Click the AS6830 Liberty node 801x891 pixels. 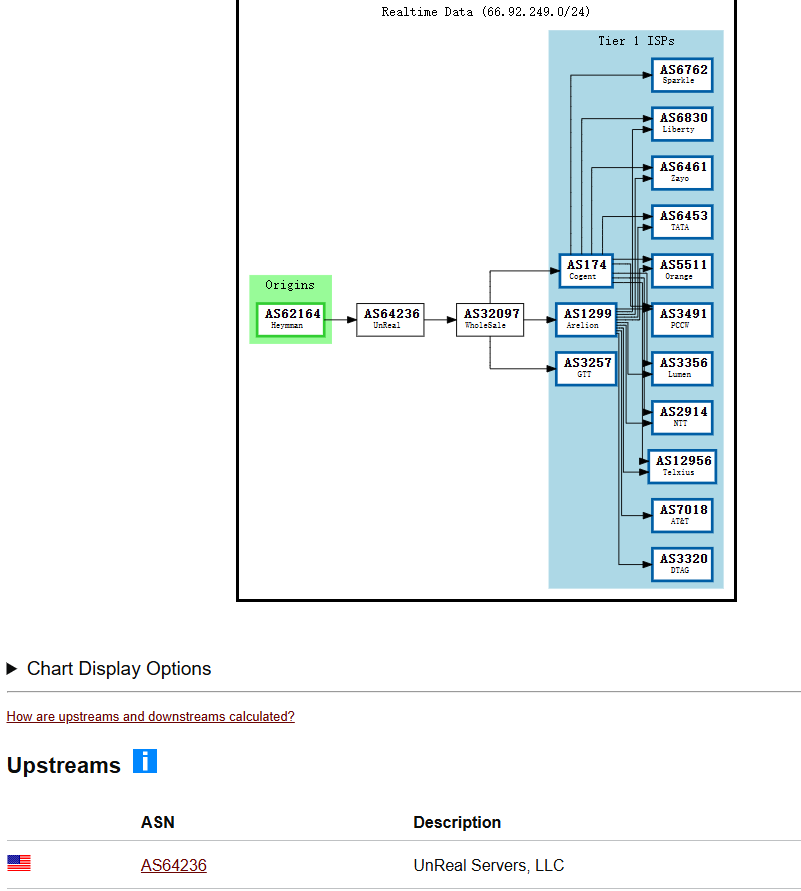click(x=682, y=124)
